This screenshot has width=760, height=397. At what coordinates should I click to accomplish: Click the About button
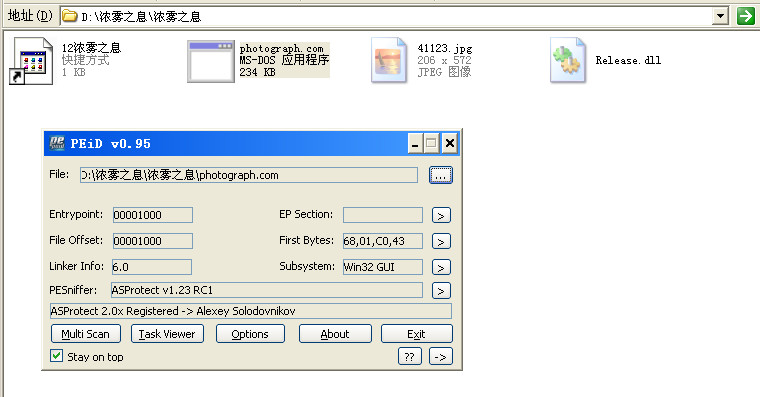[x=335, y=333]
